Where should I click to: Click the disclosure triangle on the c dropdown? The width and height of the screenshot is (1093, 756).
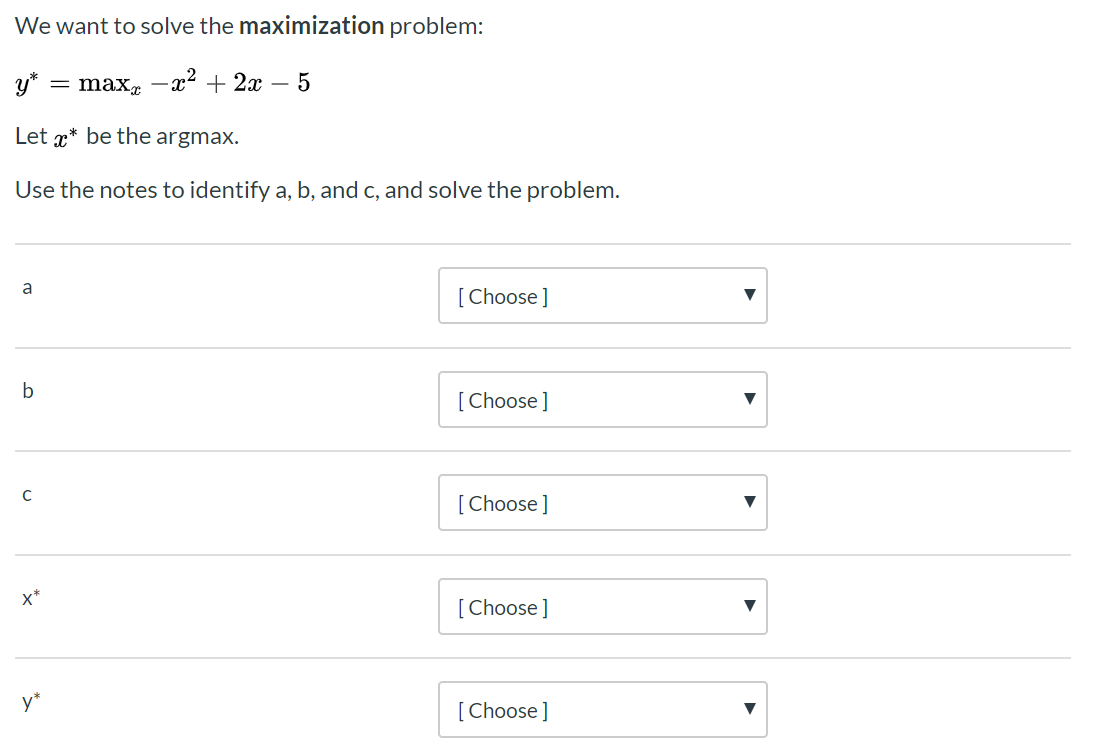(749, 503)
